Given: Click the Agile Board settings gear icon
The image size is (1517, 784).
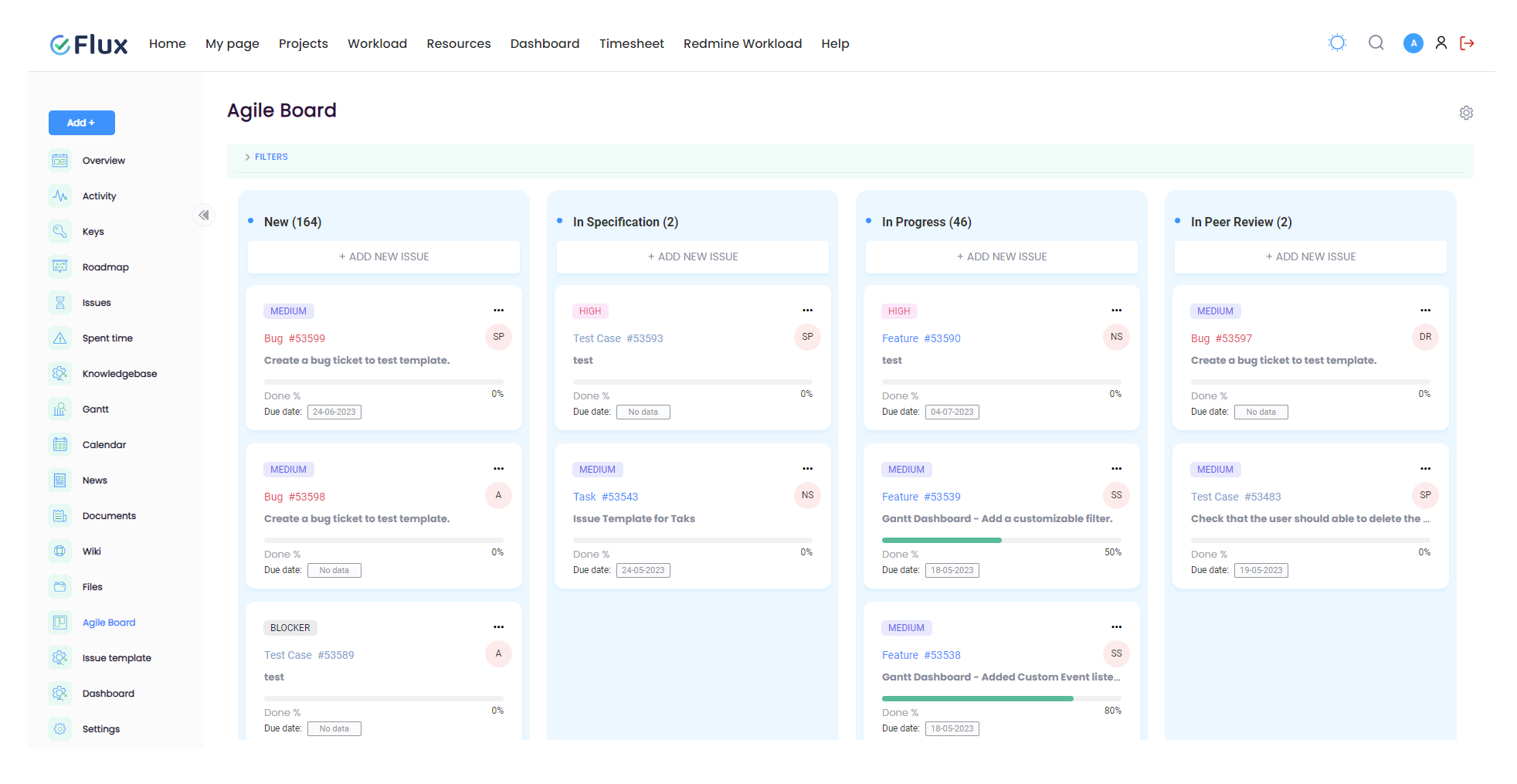Looking at the screenshot, I should (1466, 113).
